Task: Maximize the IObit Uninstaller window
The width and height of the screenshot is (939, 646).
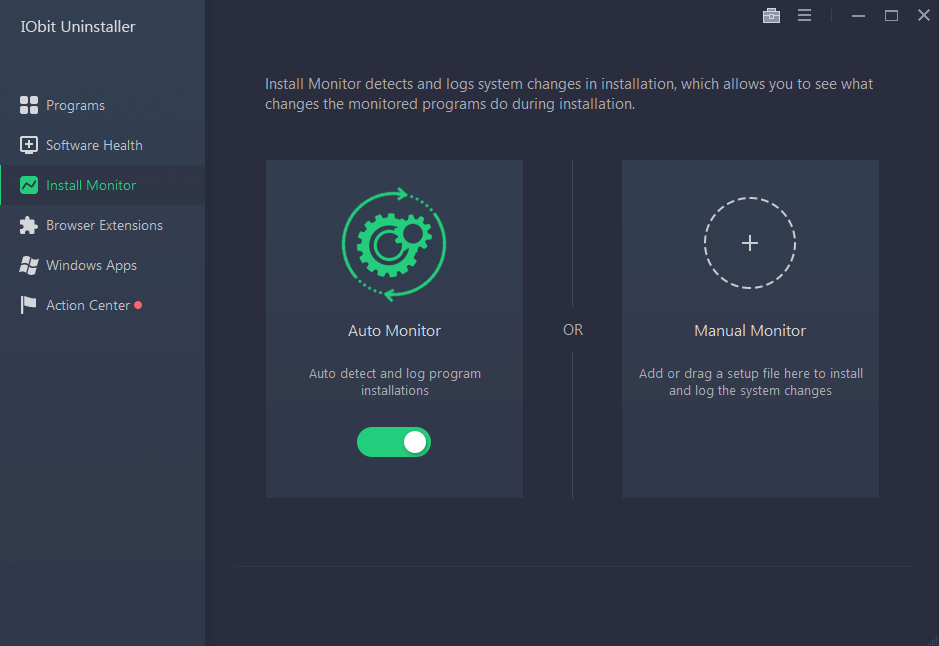Action: coord(891,16)
